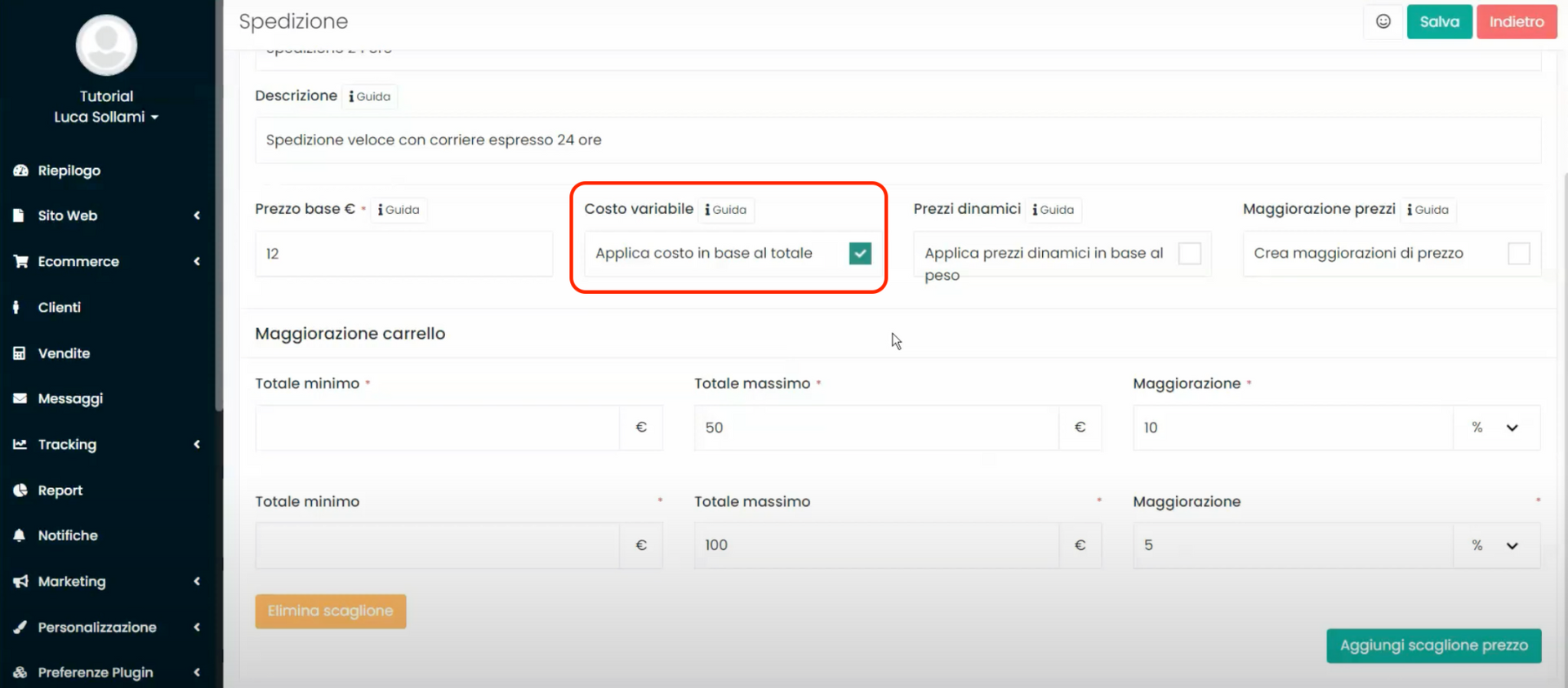The height and width of the screenshot is (688, 1568).
Task: Click the Prezzo base input field
Action: pyautogui.click(x=403, y=254)
